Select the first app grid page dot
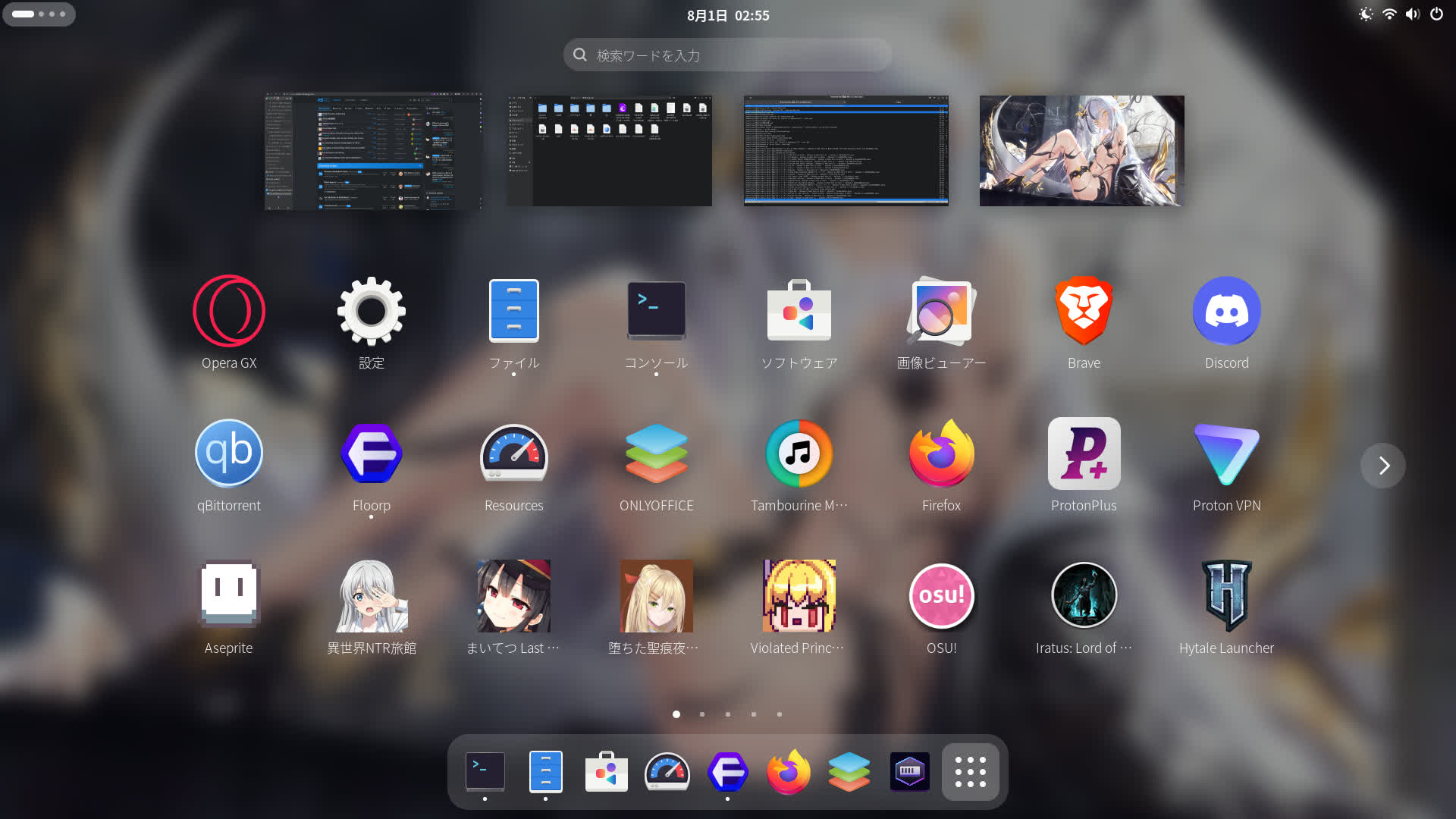 pyautogui.click(x=676, y=714)
